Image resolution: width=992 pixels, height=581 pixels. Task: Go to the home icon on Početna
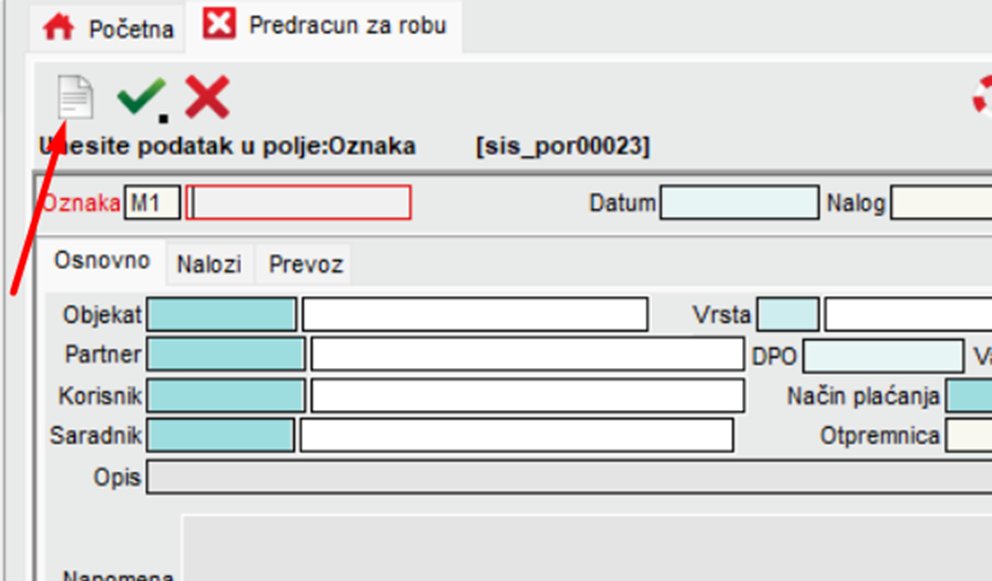tap(58, 27)
